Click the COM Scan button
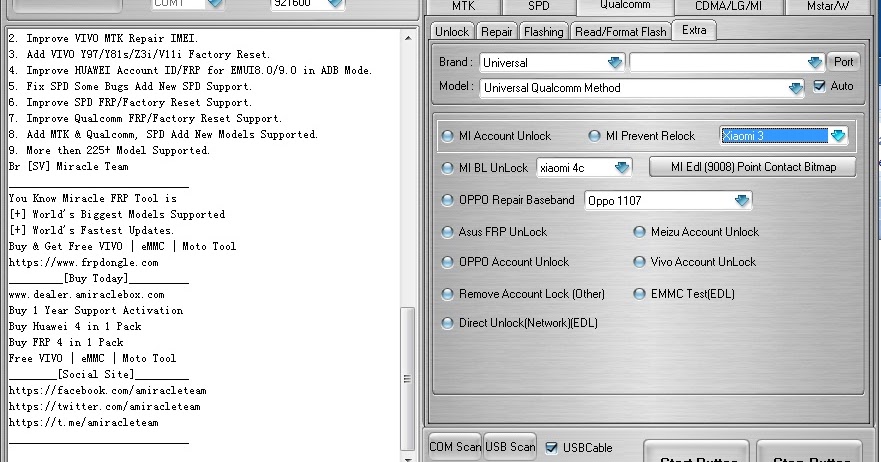 point(455,447)
